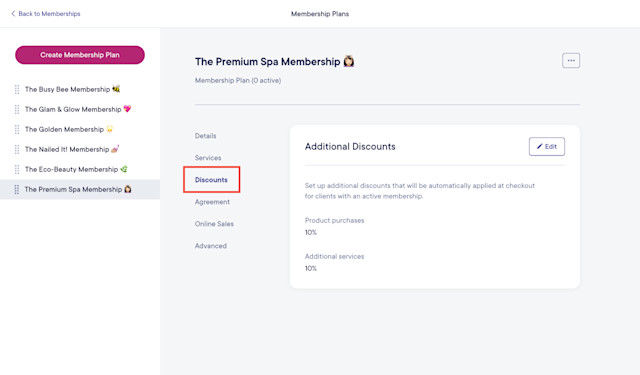Screen dimensions: 640x375
Task: Click drag handle beside Nailed It! Membership
Action: [17, 149]
